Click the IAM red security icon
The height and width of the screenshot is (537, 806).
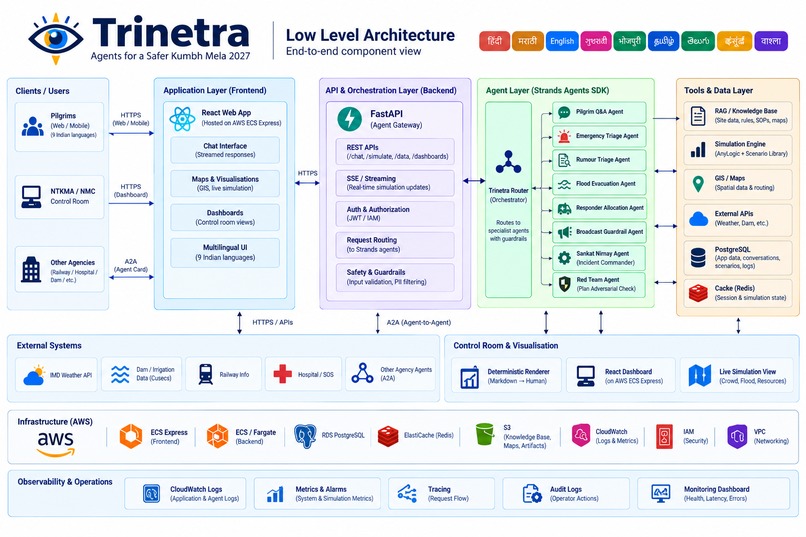pos(664,436)
